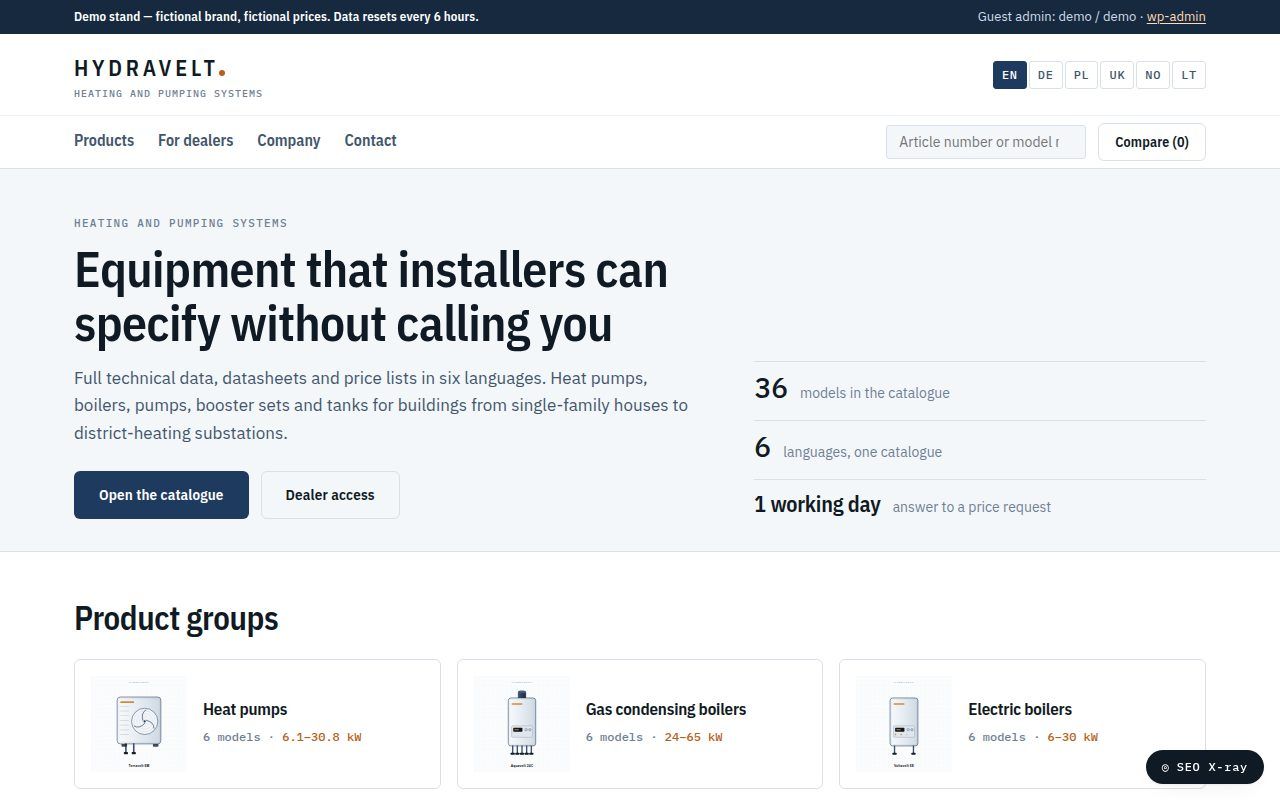Click the Dealer access button
This screenshot has width=1280, height=800.
click(330, 495)
